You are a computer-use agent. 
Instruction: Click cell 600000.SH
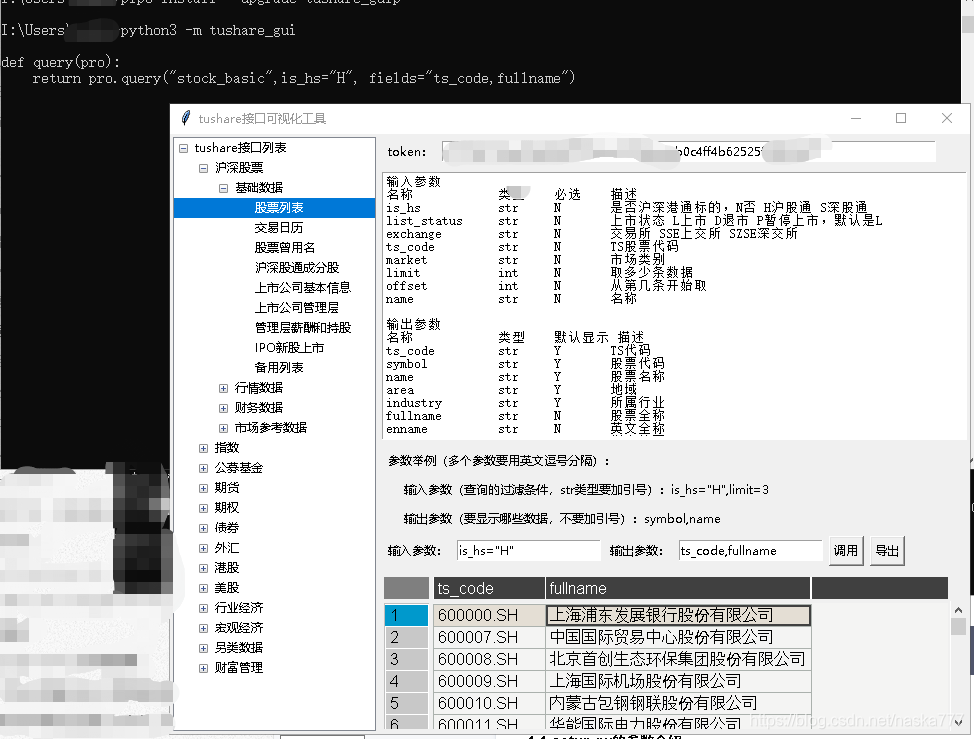click(489, 615)
